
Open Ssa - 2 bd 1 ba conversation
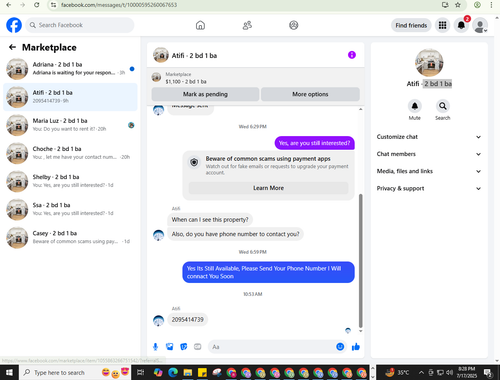(70, 209)
